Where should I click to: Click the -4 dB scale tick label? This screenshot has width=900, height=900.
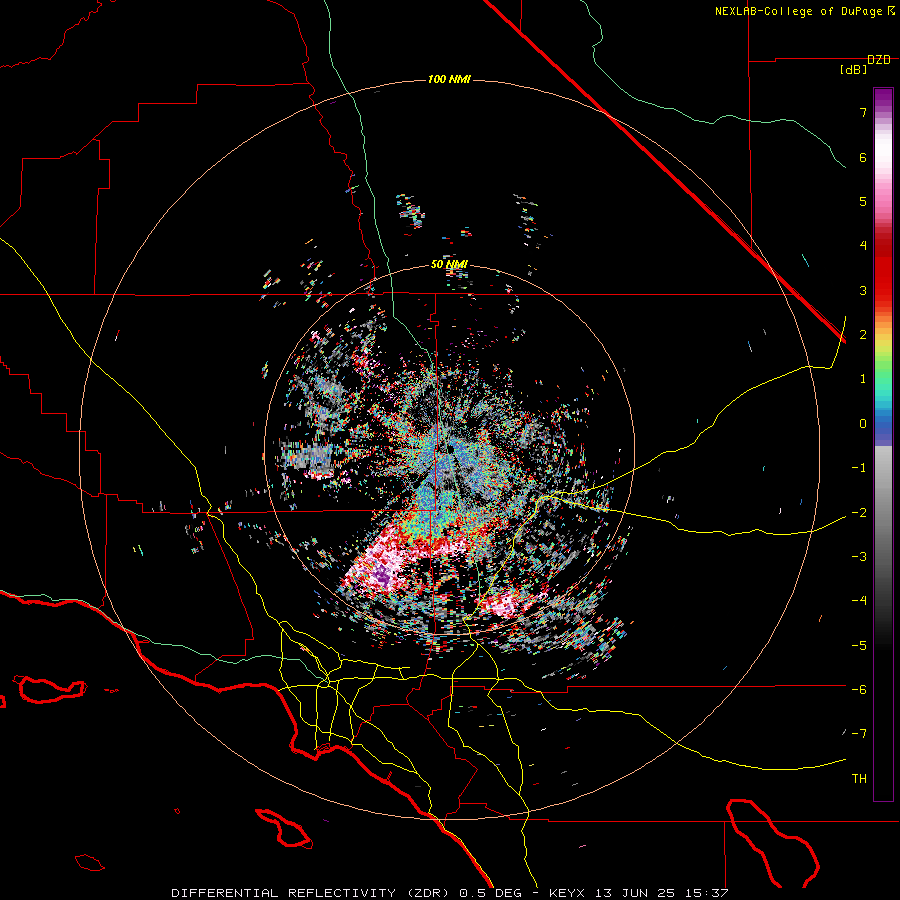pos(859,601)
